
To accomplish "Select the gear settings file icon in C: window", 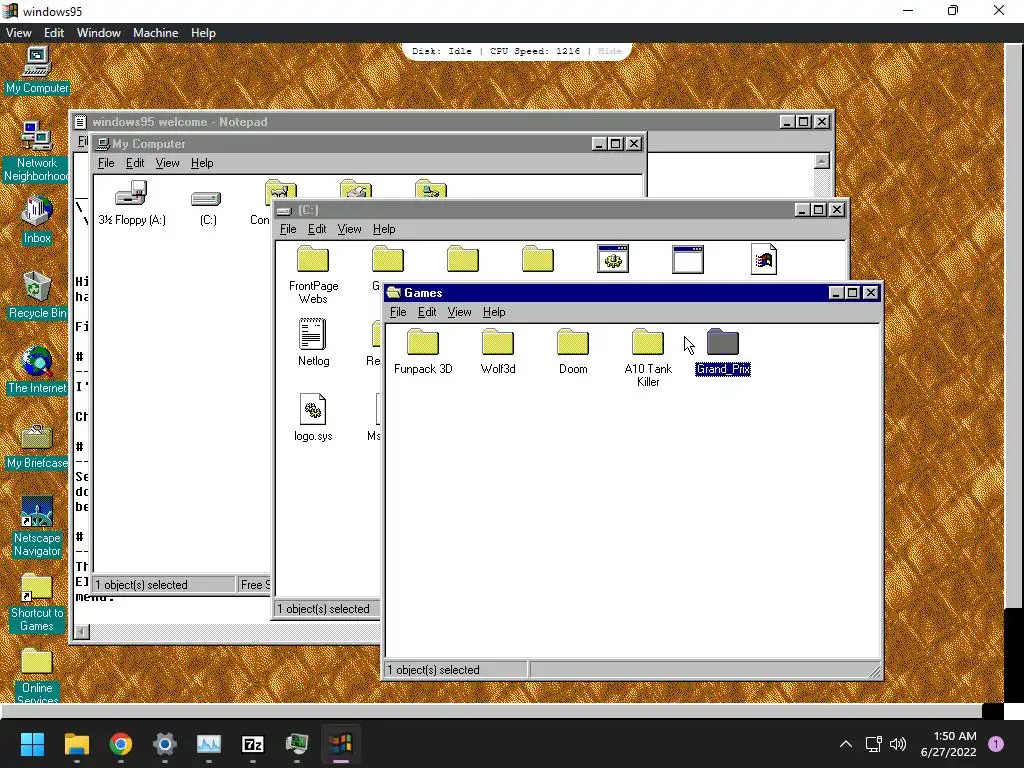I will point(613,259).
